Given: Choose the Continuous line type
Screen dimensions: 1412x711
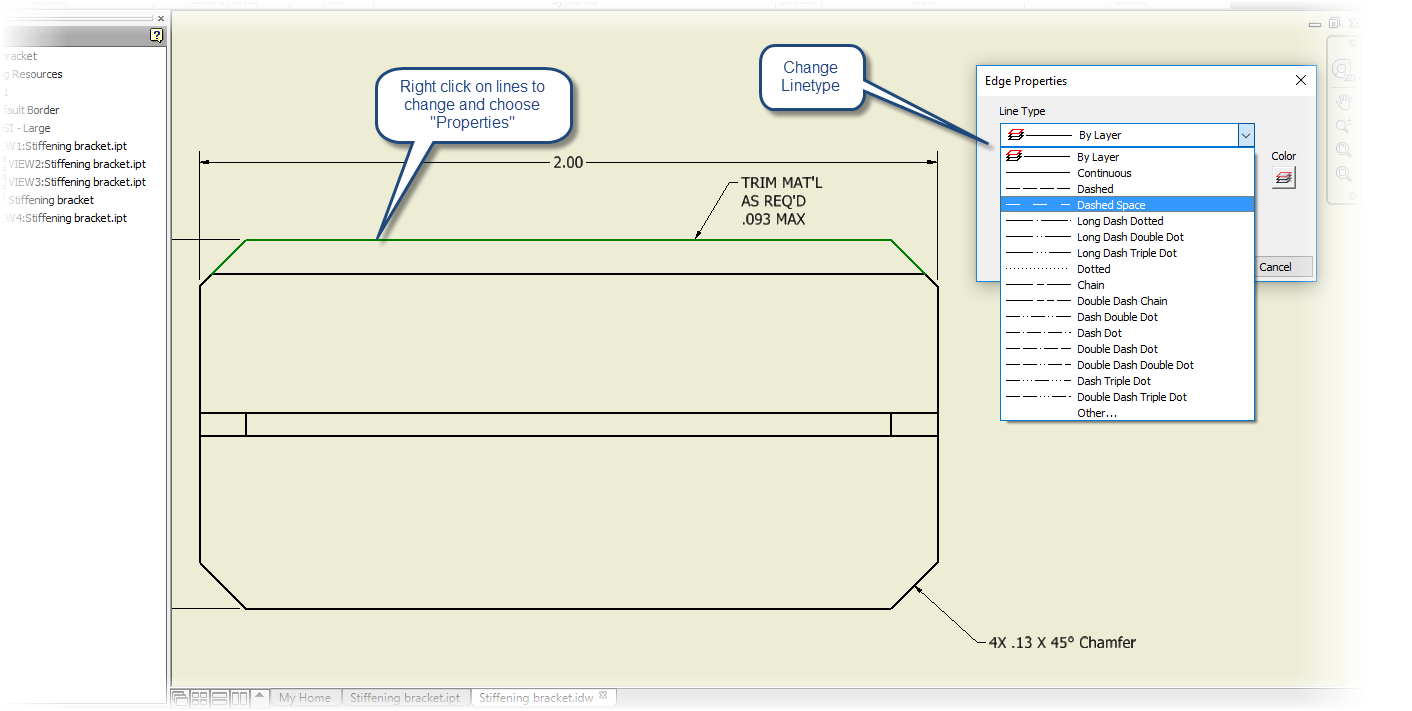Looking at the screenshot, I should pyautogui.click(x=1104, y=172).
